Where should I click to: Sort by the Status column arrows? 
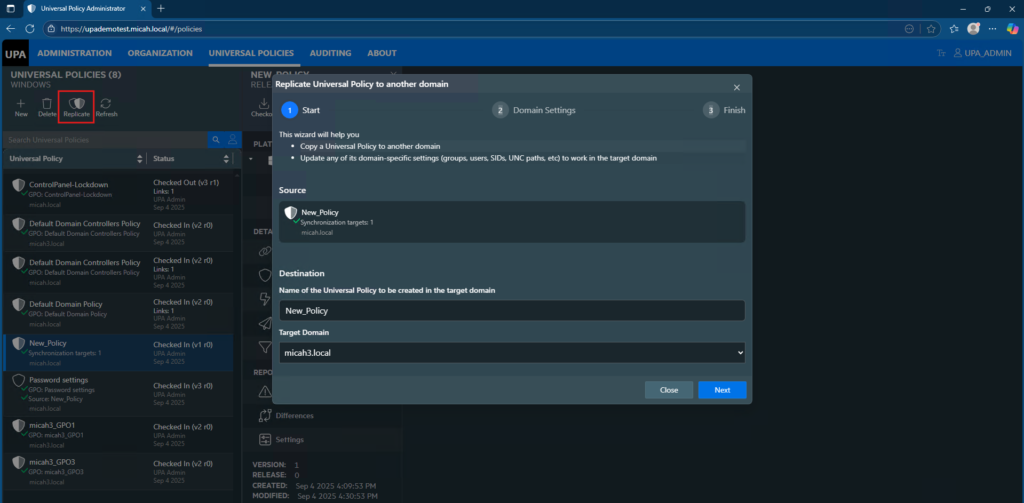pos(233,159)
